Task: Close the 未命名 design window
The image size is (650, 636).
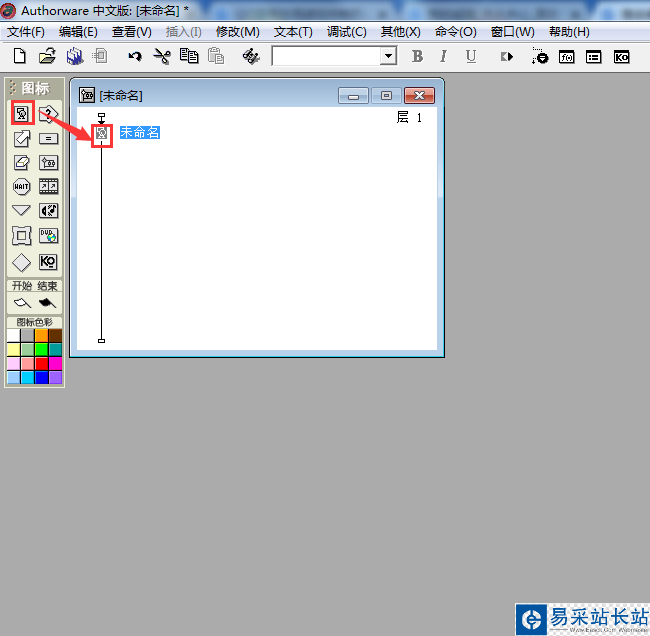Action: click(x=419, y=96)
